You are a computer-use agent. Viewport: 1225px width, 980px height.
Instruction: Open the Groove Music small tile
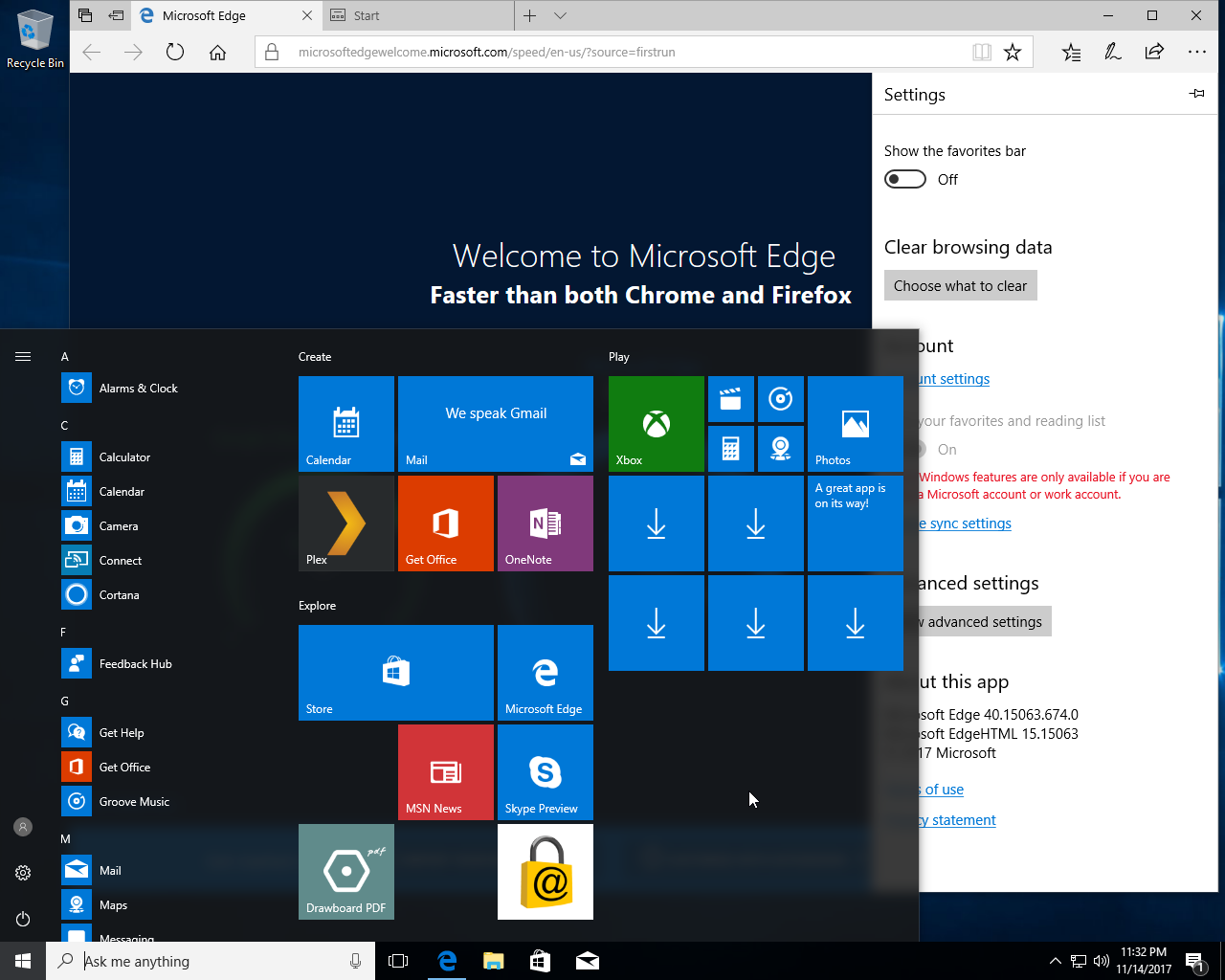pos(781,399)
